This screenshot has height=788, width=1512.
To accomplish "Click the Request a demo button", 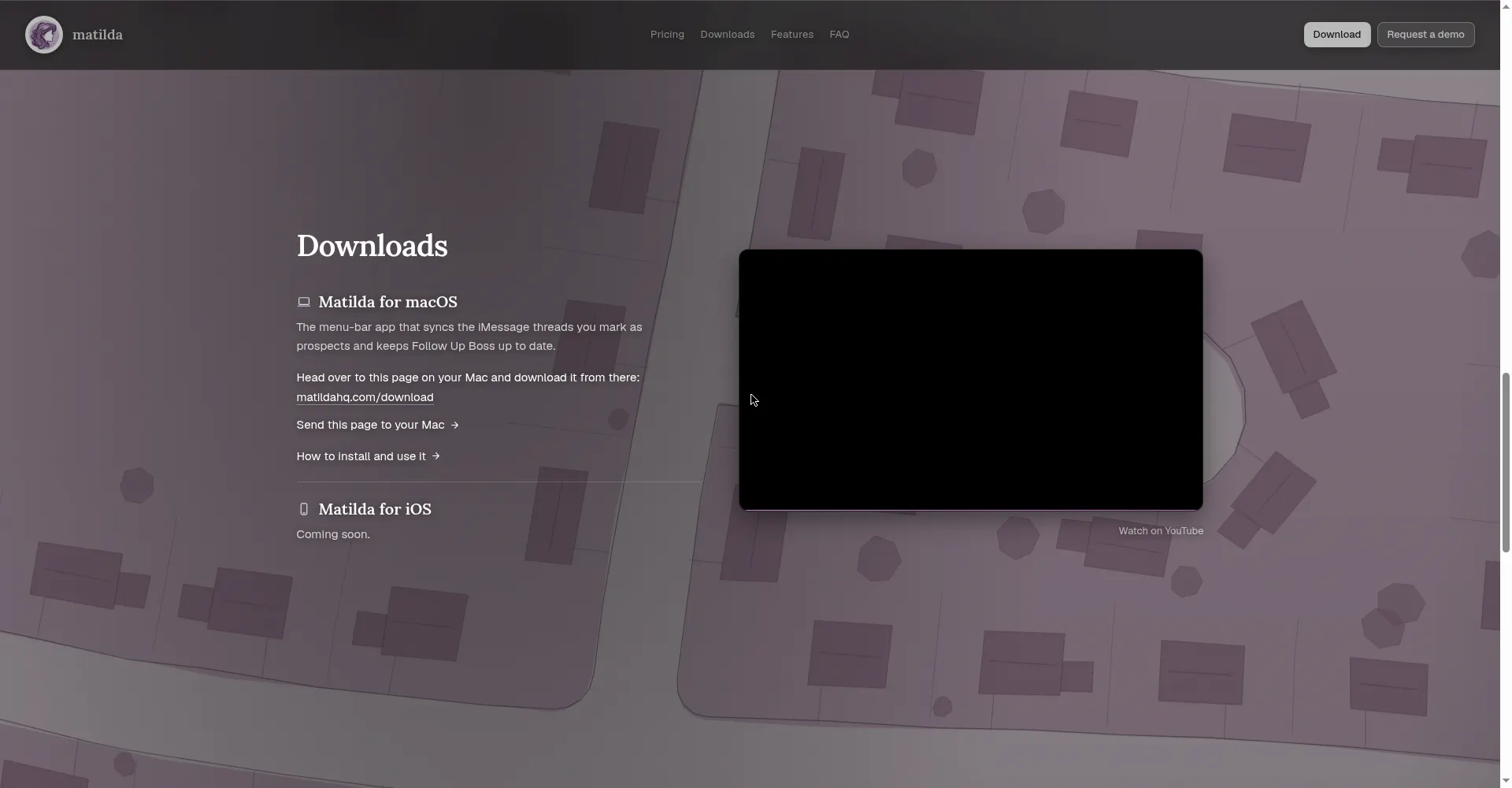I will [1426, 35].
